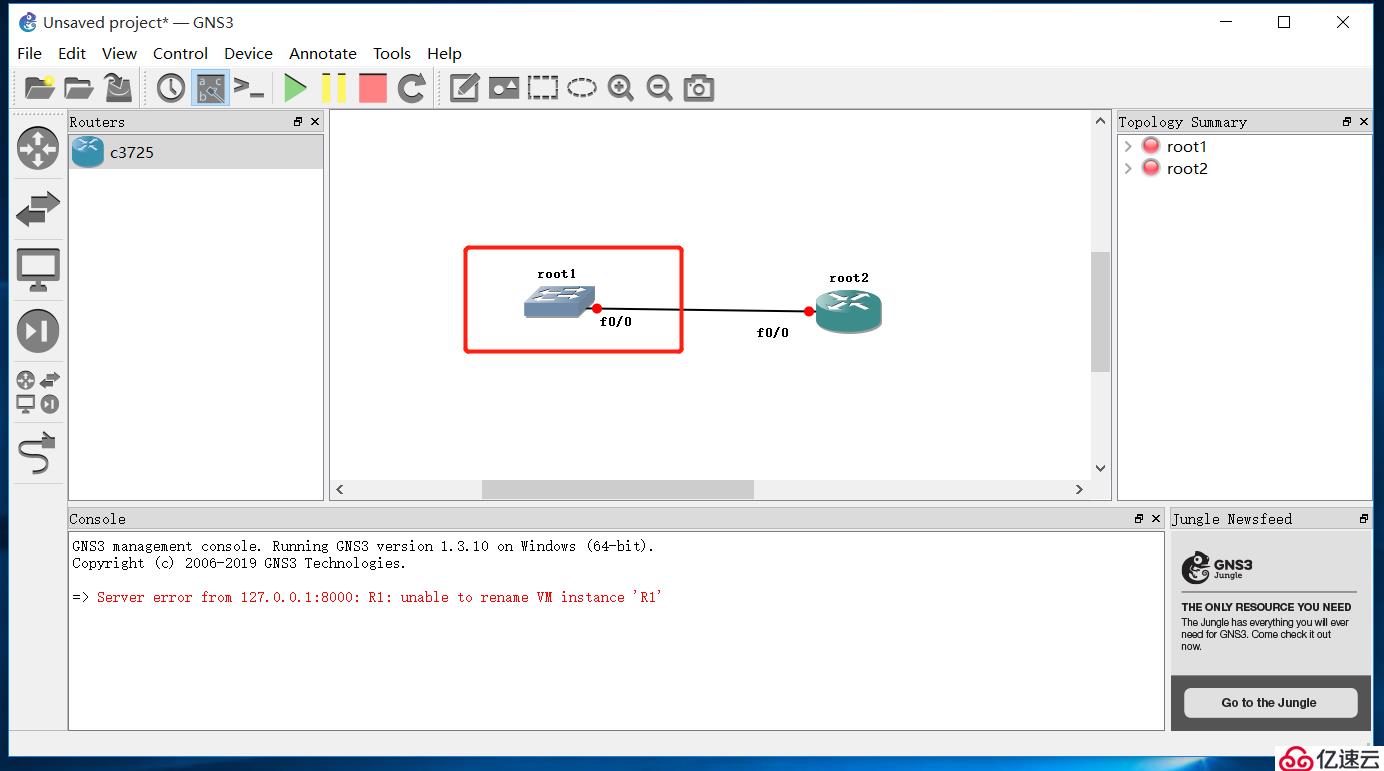Screen dimensions: 1384x771
Task: Open the Annotate menu
Action: tap(323, 53)
